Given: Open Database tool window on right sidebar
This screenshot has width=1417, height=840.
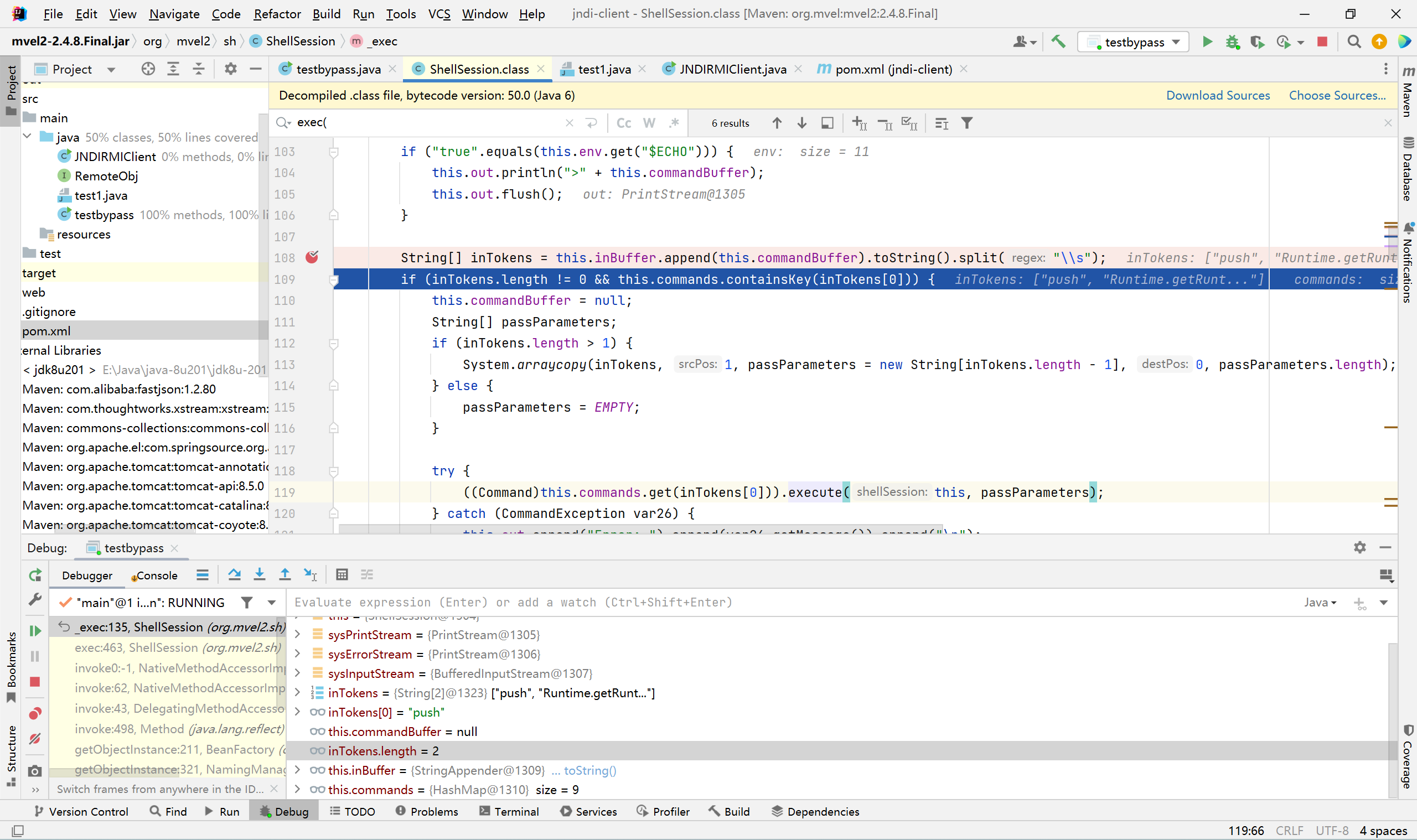Looking at the screenshot, I should point(1408,169).
